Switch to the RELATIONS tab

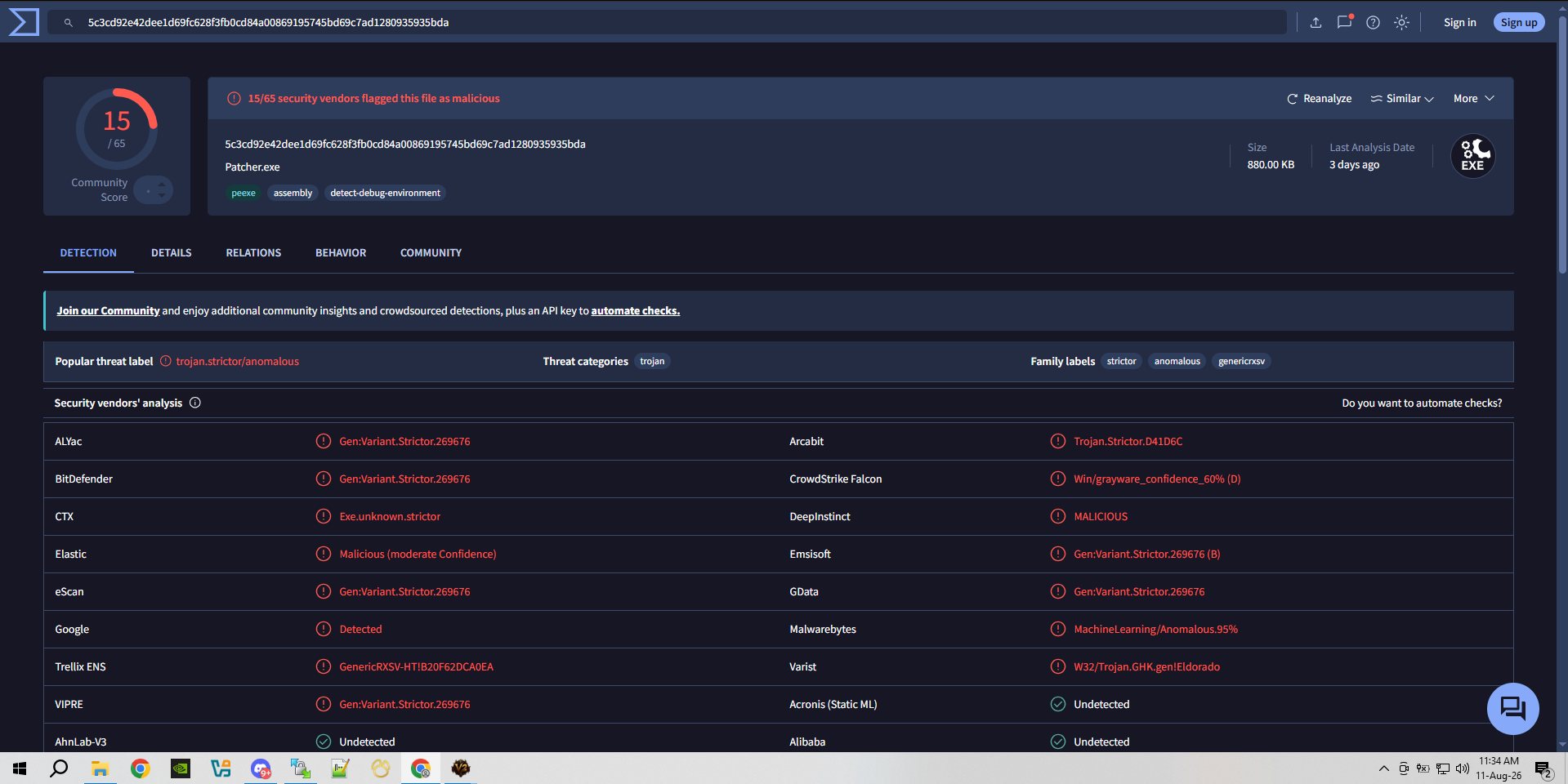tap(253, 253)
